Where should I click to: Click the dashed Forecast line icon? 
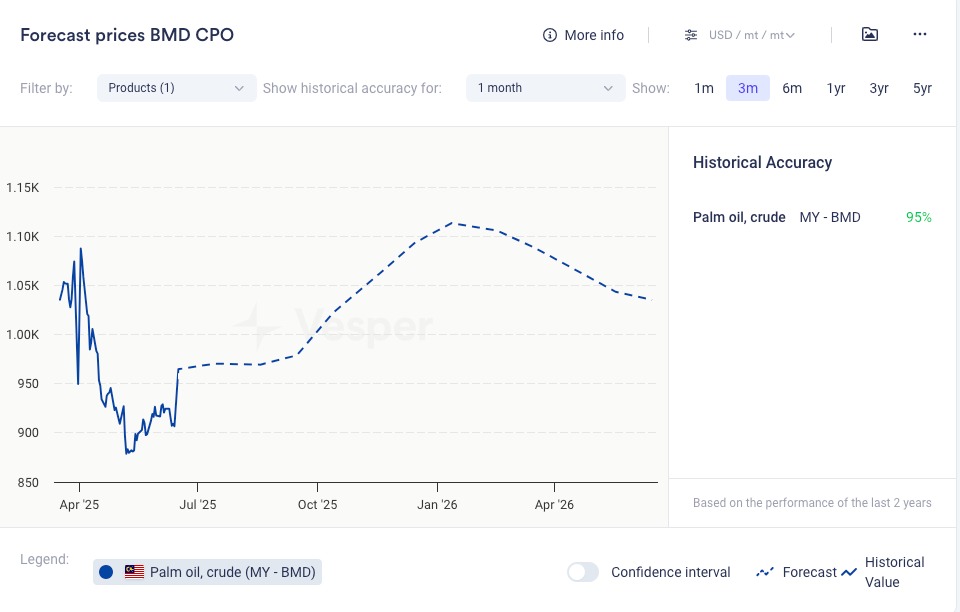click(765, 572)
